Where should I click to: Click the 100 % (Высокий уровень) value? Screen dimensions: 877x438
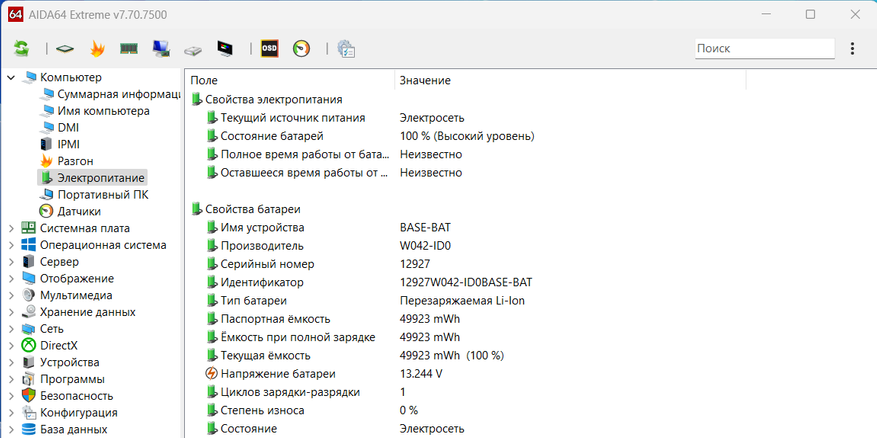pyautogui.click(x=467, y=136)
